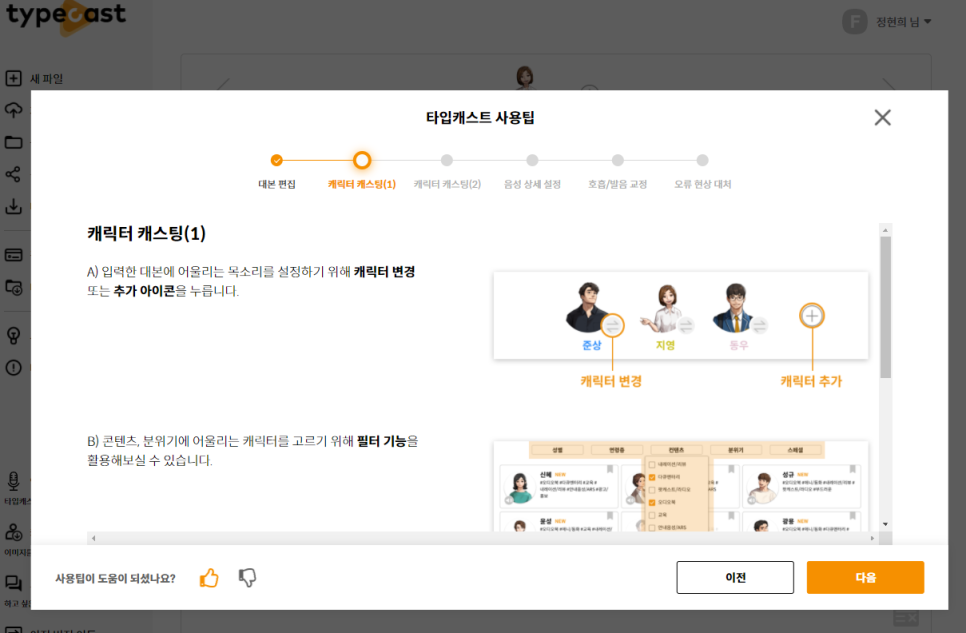Click the 캐릭터 변경 orange label

click(x=611, y=382)
